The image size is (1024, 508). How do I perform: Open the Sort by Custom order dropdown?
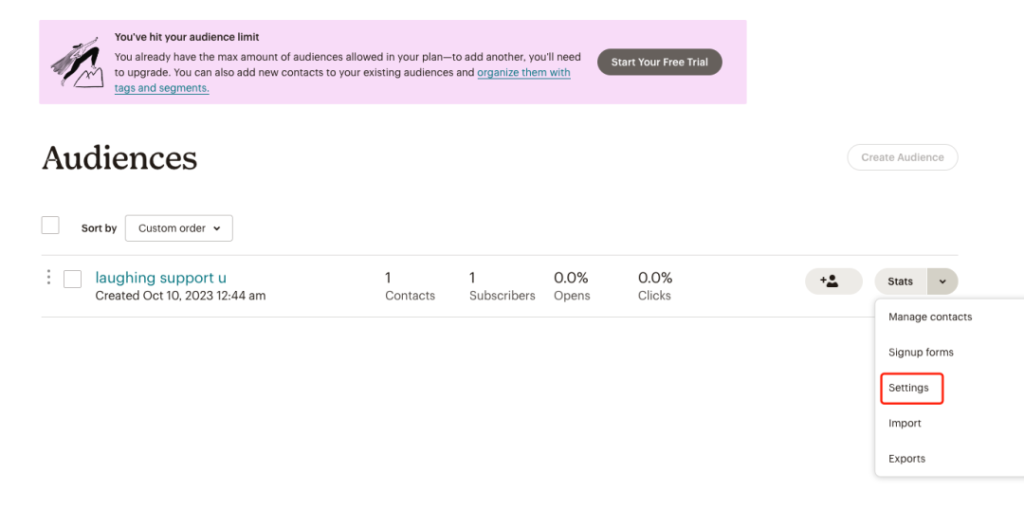point(179,229)
